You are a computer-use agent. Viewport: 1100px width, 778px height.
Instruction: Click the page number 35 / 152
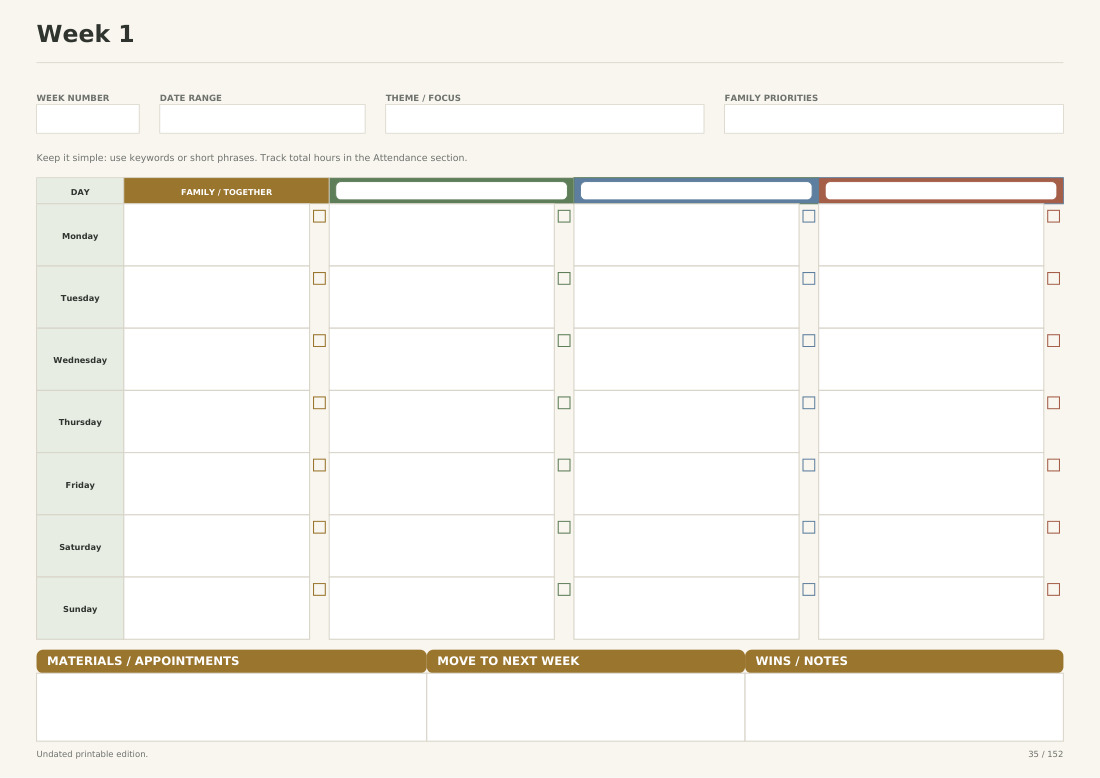[1045, 754]
